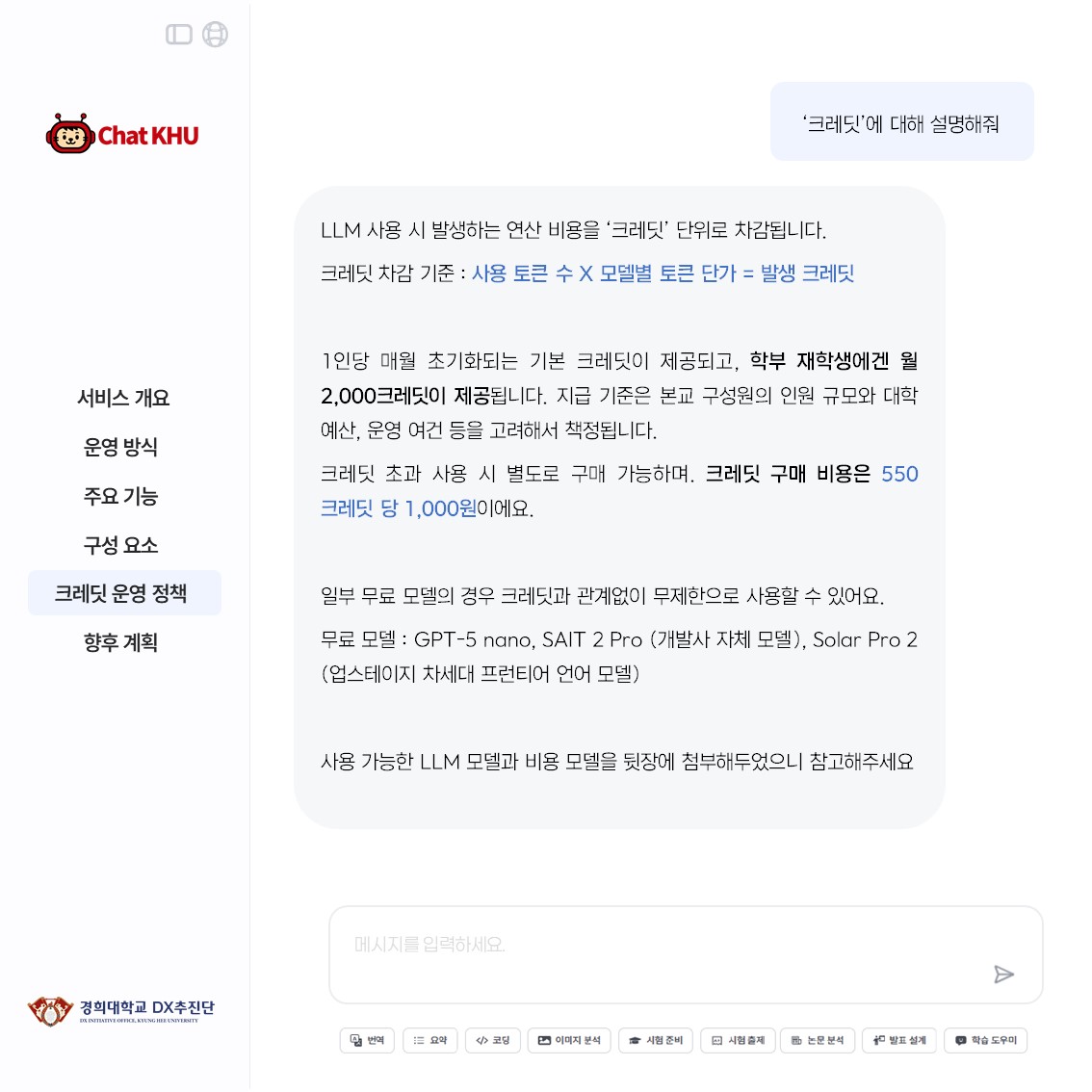Open the 발표 설계 presentation design tool
This screenshot has height=1092, width=1092.
coord(899,1040)
